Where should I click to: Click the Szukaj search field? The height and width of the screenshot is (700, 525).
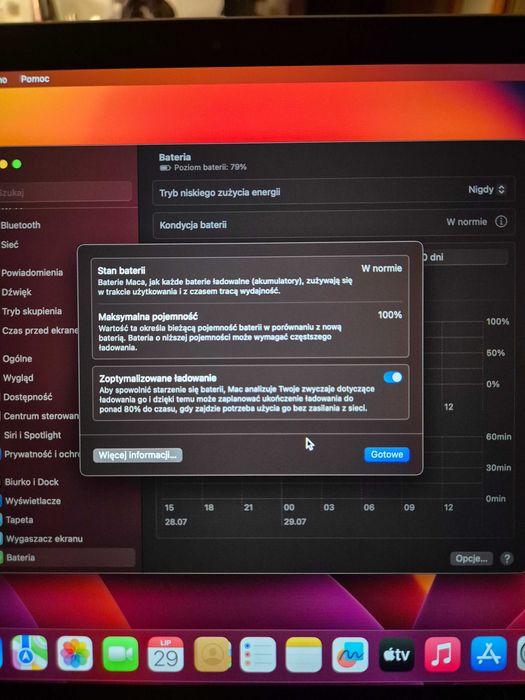[x=65, y=192]
